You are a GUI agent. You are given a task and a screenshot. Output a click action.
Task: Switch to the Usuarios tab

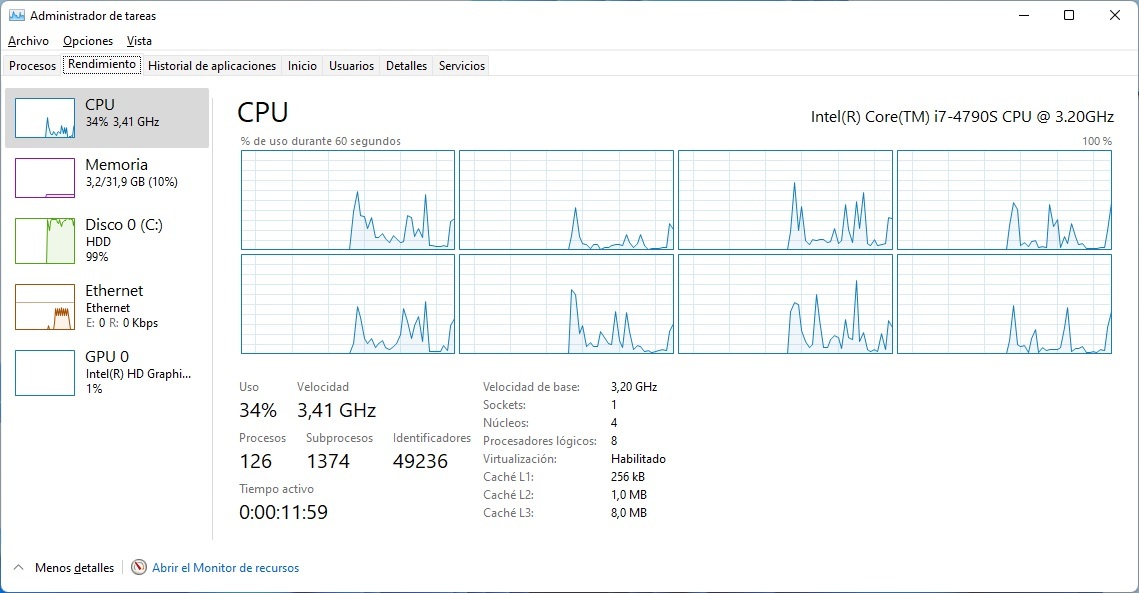(351, 66)
